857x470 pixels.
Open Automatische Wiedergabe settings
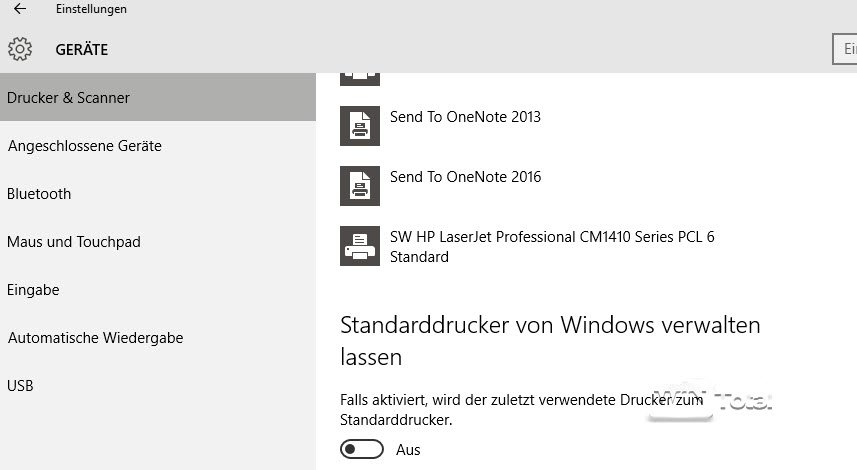point(95,338)
